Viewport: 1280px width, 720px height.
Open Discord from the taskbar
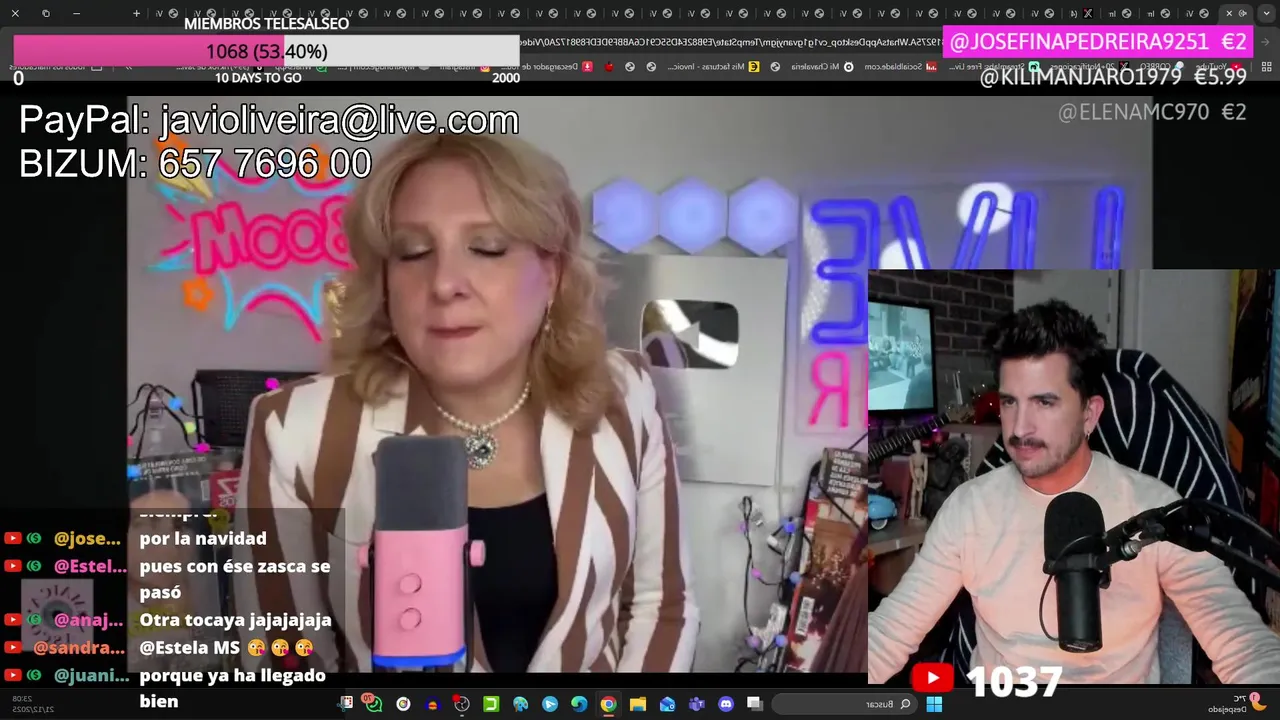(726, 704)
